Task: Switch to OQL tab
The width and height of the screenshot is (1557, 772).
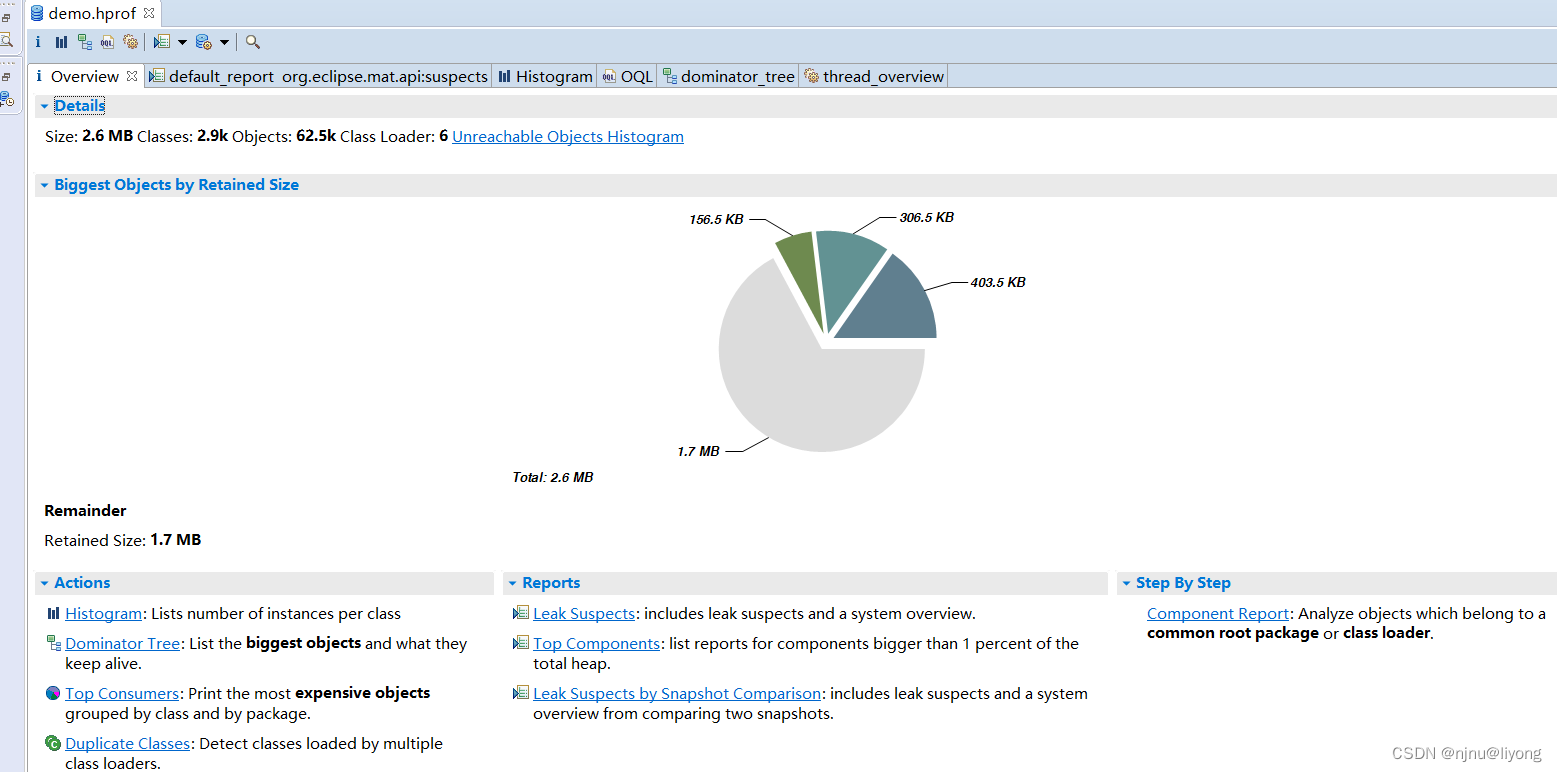Action: [x=627, y=76]
